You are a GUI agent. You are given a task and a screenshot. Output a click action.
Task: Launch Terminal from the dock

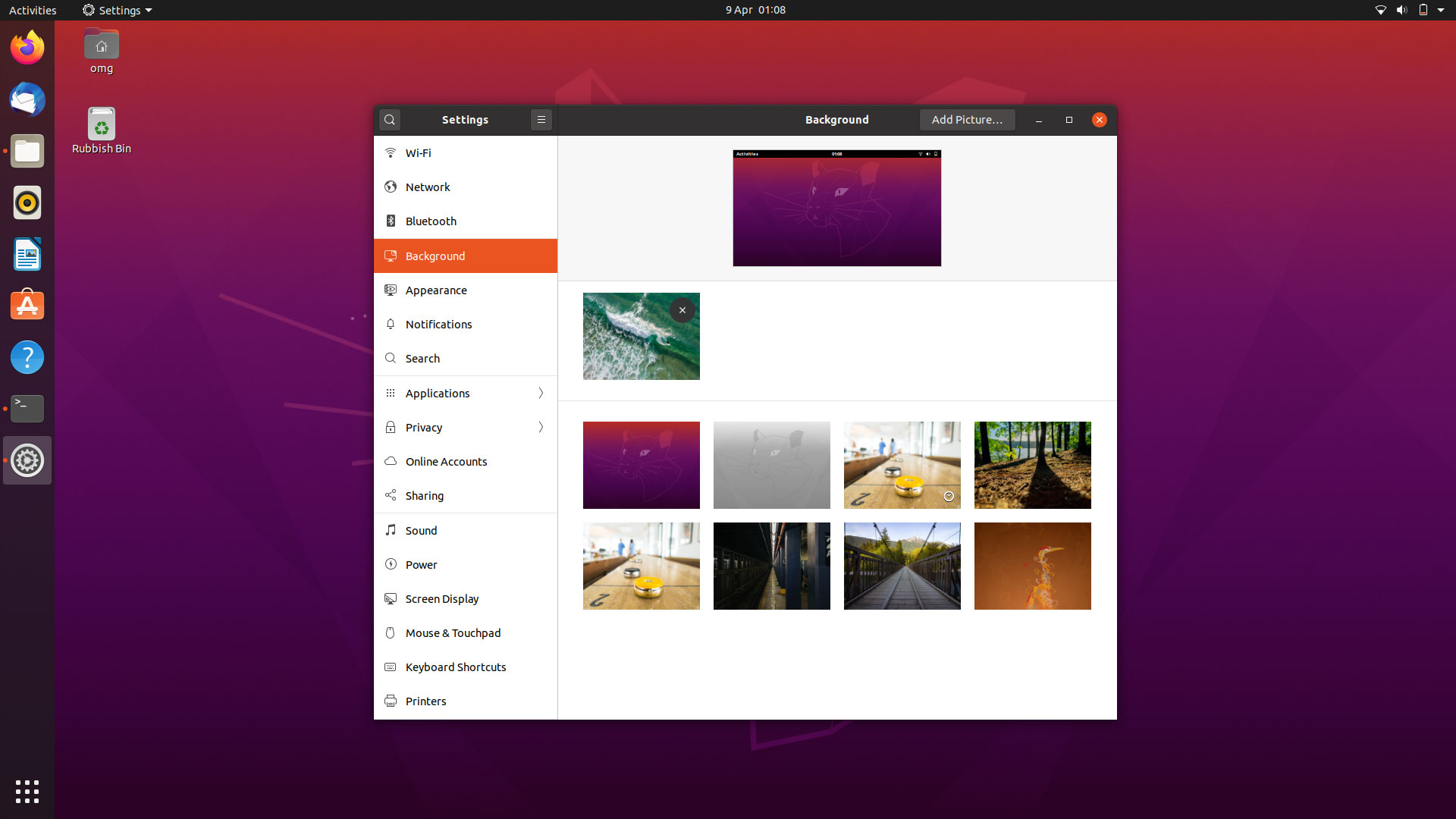[x=27, y=409]
